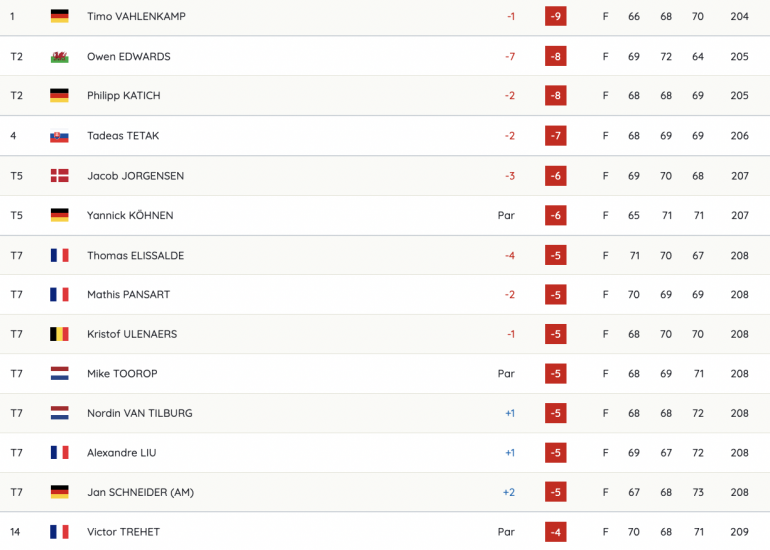Click Jacob JORGENSEN's row position T5
770x550 pixels.
tap(17, 176)
